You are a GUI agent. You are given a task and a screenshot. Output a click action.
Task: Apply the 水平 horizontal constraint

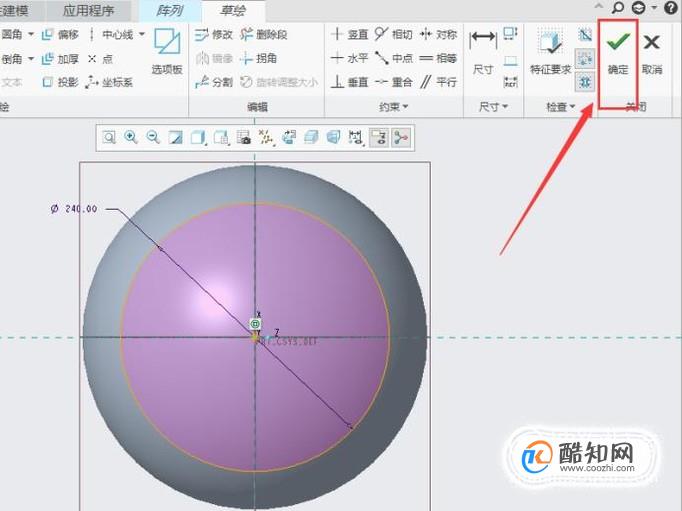tap(349, 58)
